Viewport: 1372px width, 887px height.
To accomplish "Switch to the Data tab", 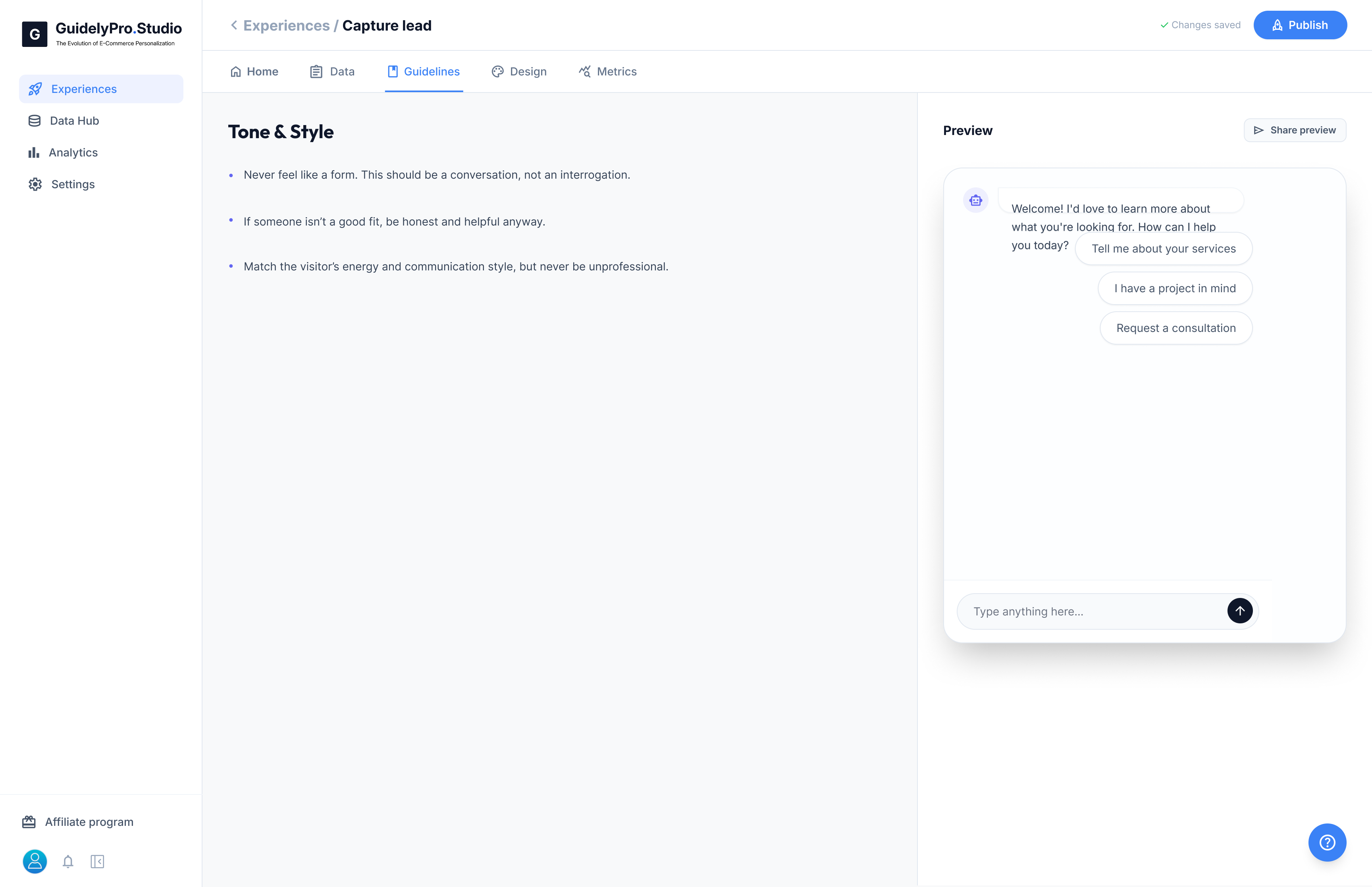I will [x=331, y=71].
